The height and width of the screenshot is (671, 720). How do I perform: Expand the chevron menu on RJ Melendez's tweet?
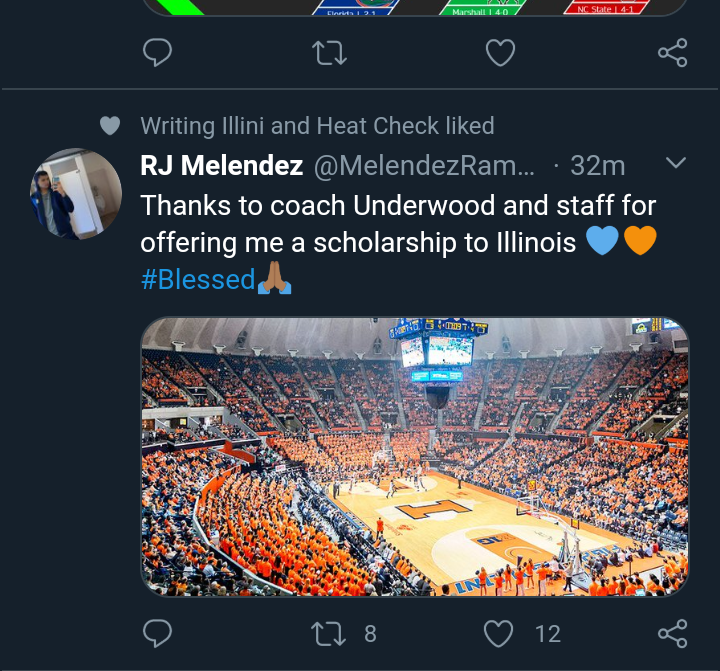[x=676, y=163]
